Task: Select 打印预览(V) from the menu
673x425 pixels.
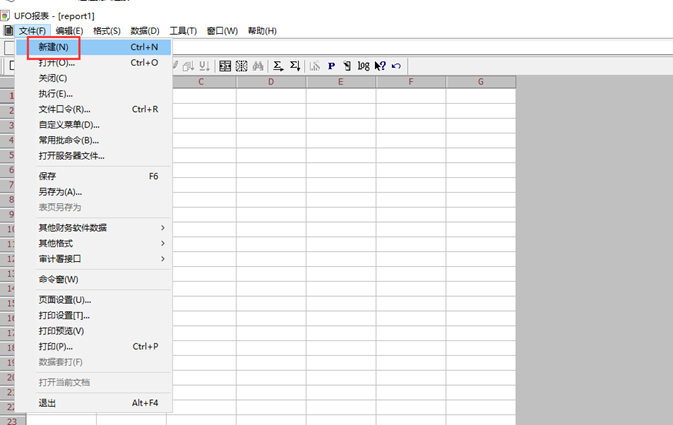Action: [x=62, y=331]
